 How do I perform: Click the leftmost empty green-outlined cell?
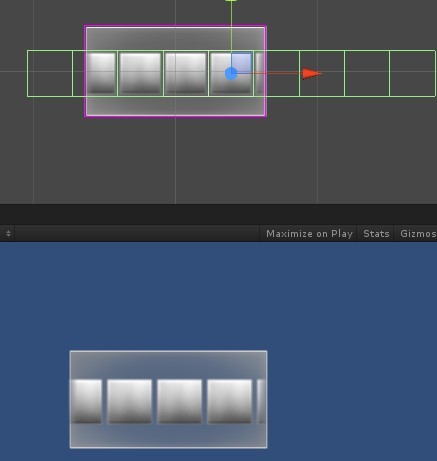[x=50, y=74]
